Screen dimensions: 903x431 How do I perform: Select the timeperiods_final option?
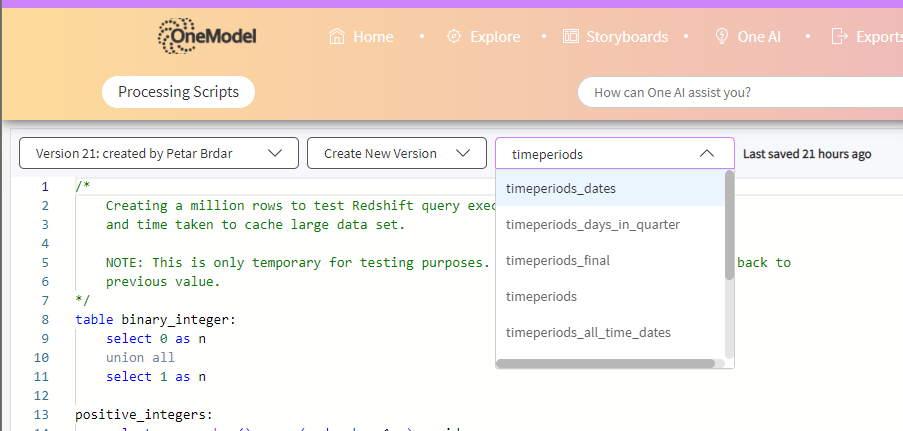coord(558,260)
